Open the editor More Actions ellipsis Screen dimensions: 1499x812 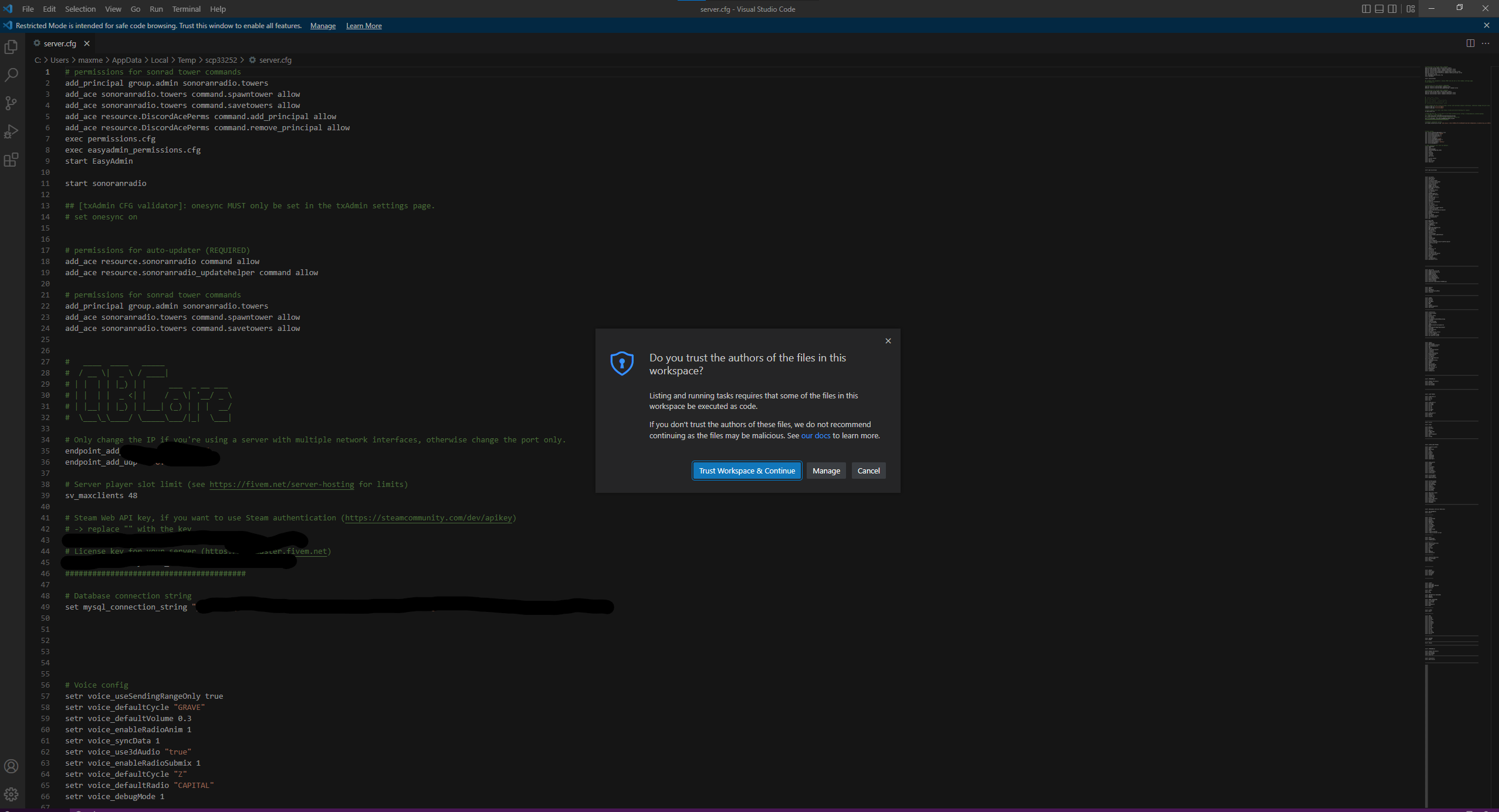(x=1486, y=43)
